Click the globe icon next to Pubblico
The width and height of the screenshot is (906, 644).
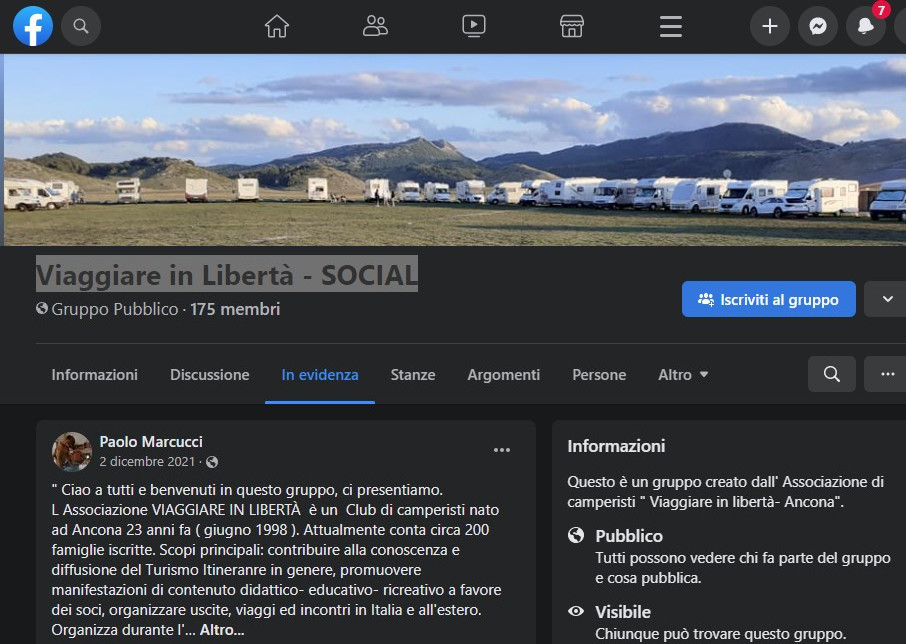pyautogui.click(x=575, y=535)
